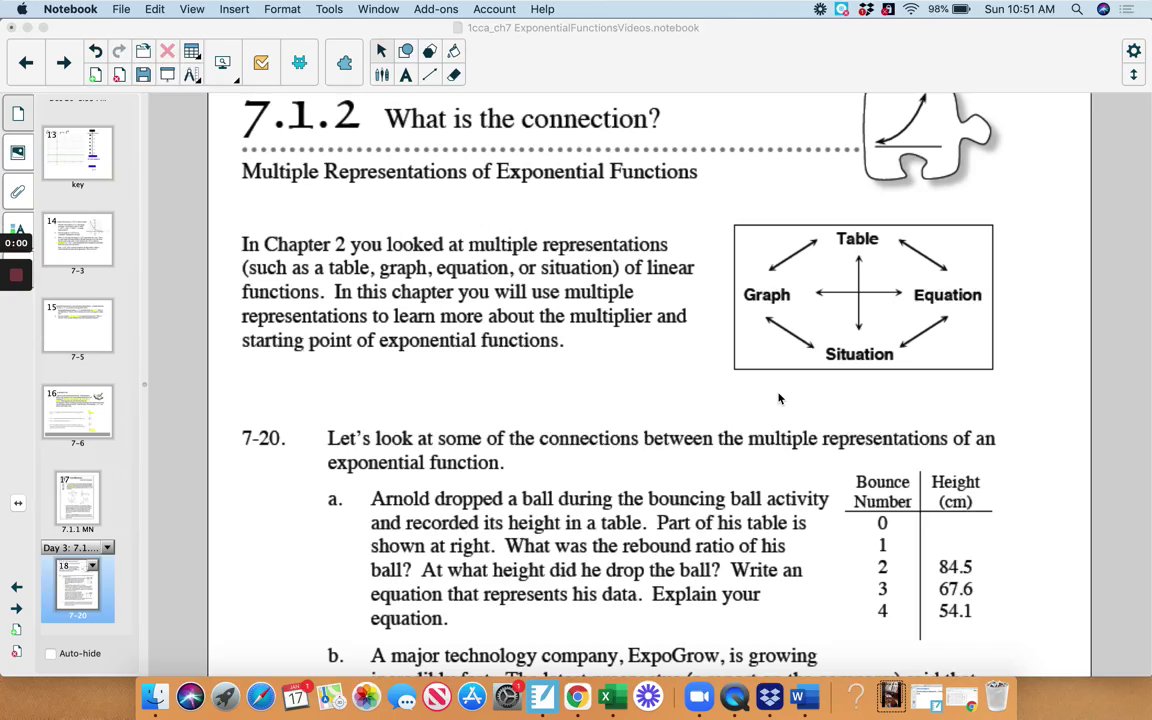
Task: Open the toolbar settings gear
Action: (x=1134, y=51)
